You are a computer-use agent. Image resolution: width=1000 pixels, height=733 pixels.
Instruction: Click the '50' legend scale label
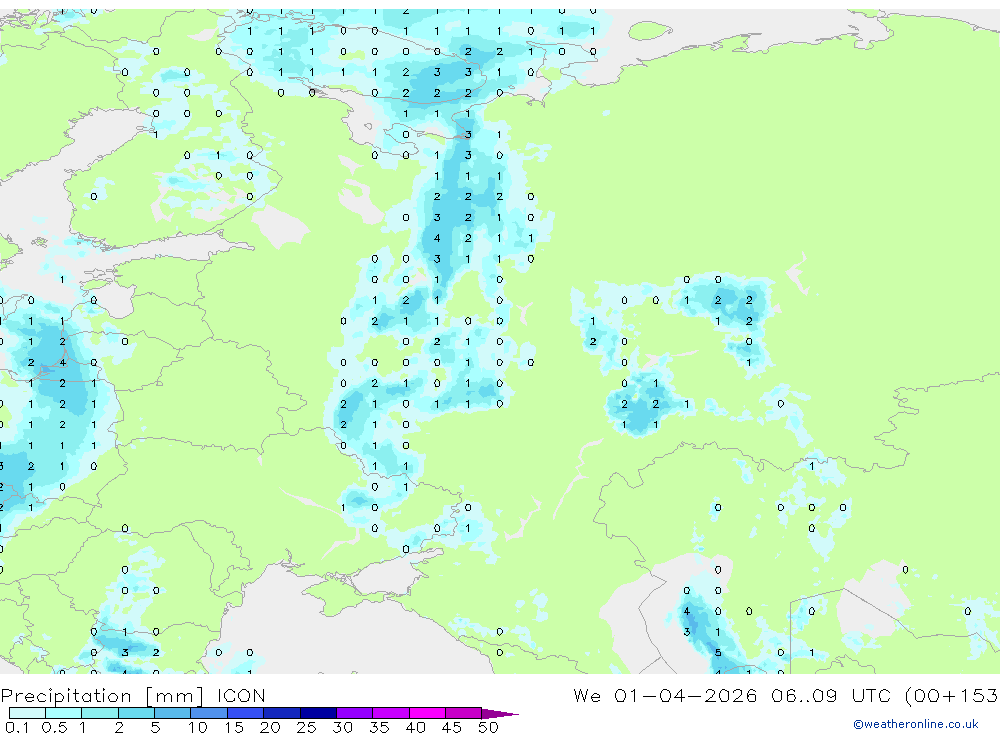488,727
